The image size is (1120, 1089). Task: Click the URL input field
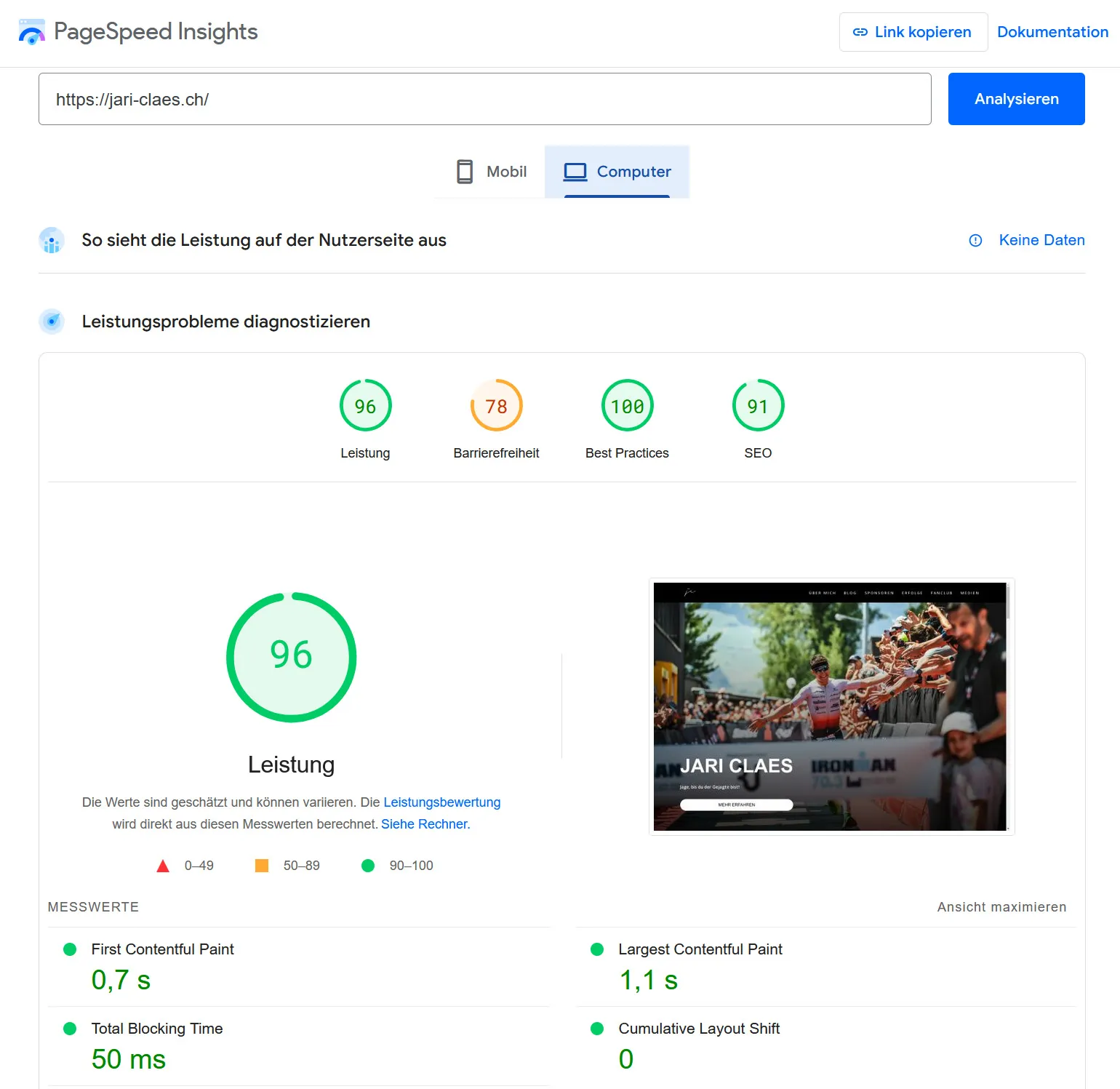pyautogui.click(x=484, y=99)
